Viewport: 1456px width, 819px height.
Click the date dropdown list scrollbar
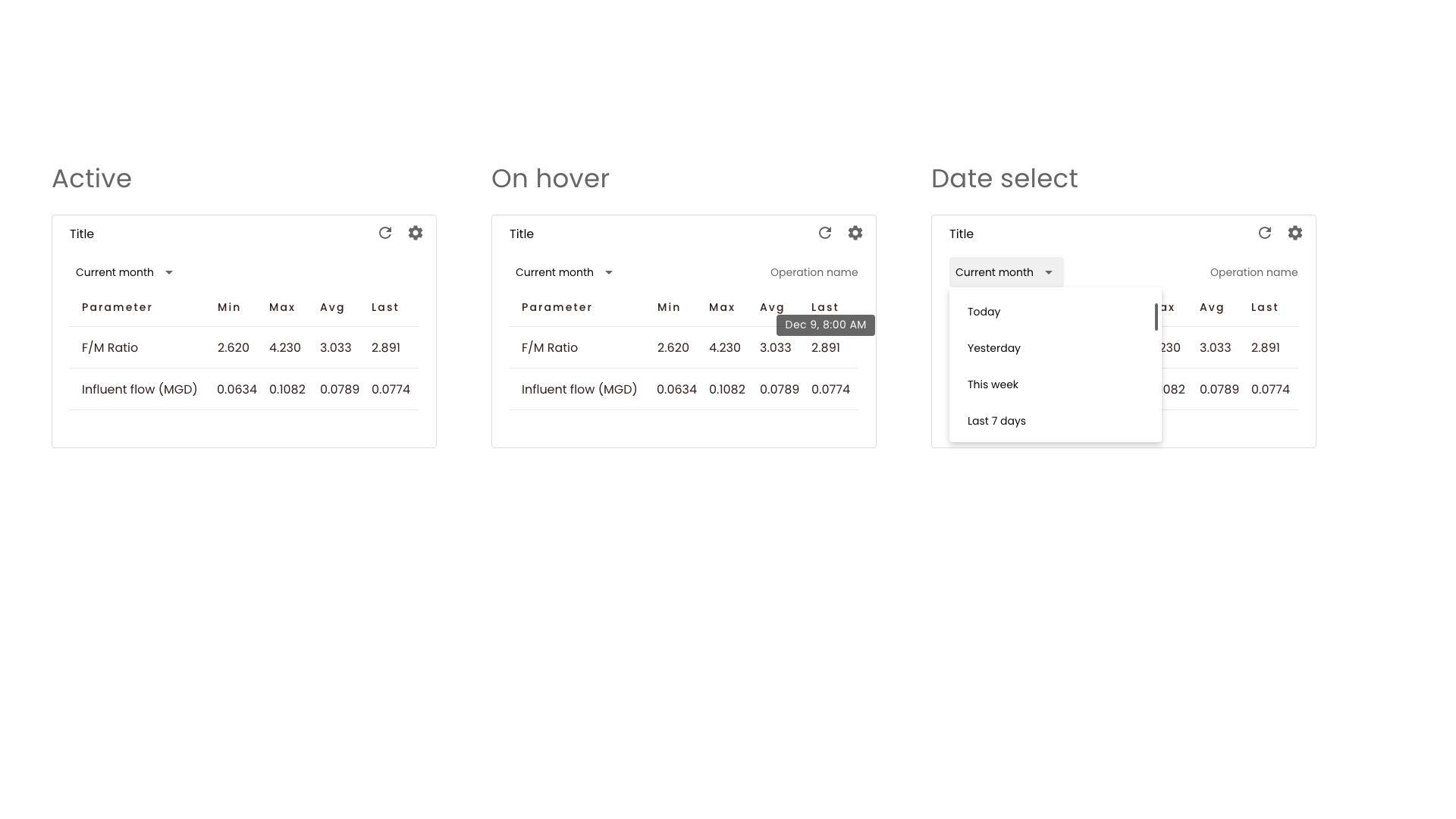(x=1156, y=317)
